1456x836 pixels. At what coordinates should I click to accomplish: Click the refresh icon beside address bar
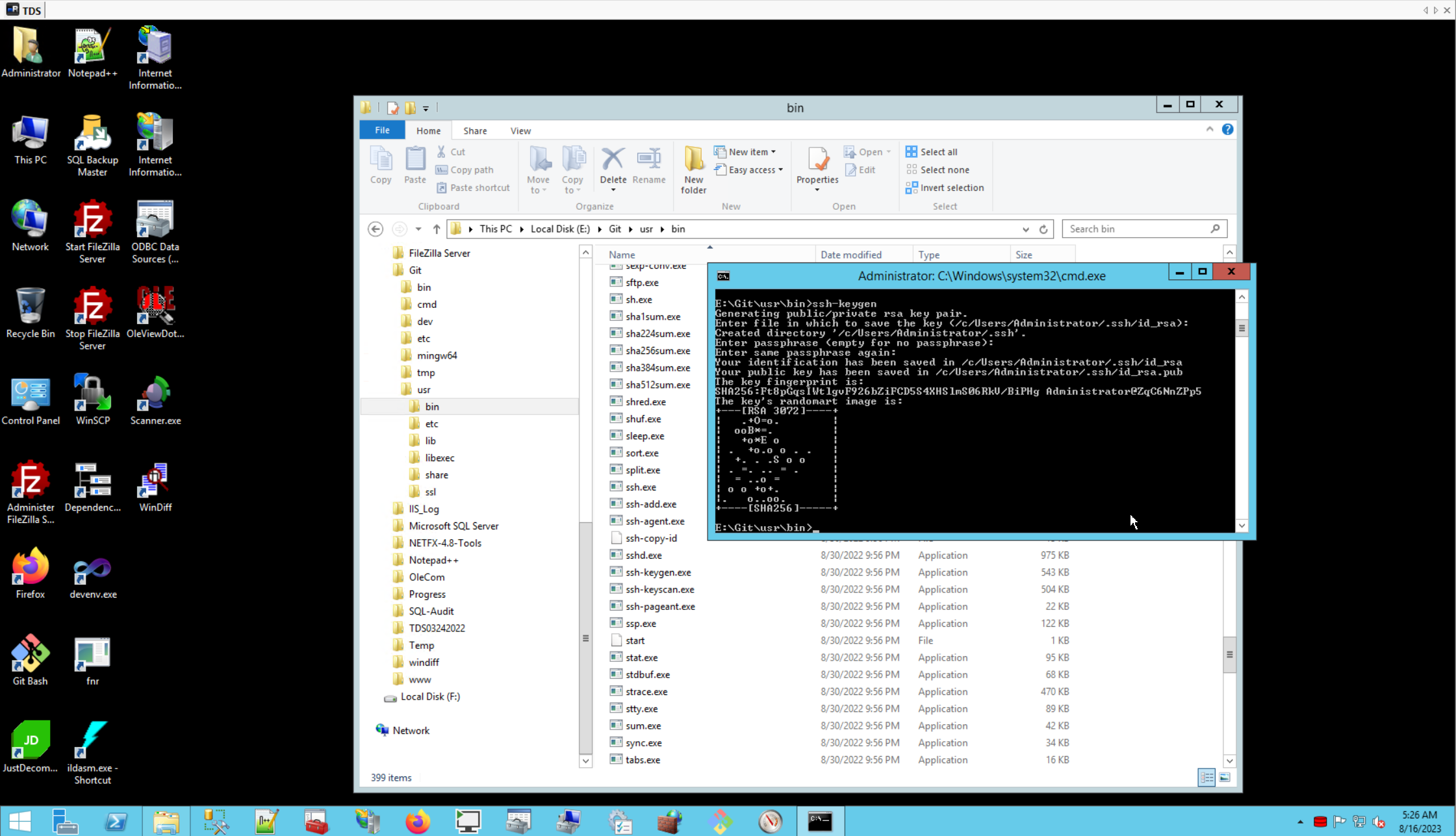pos(1043,229)
